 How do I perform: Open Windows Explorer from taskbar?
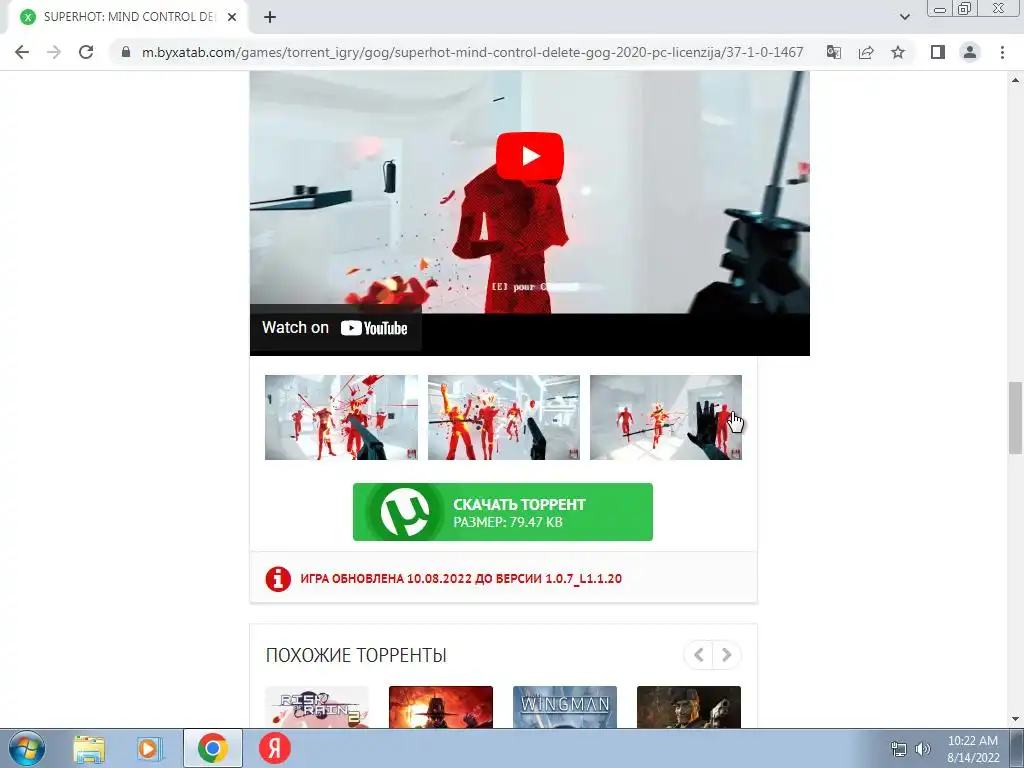[89, 748]
